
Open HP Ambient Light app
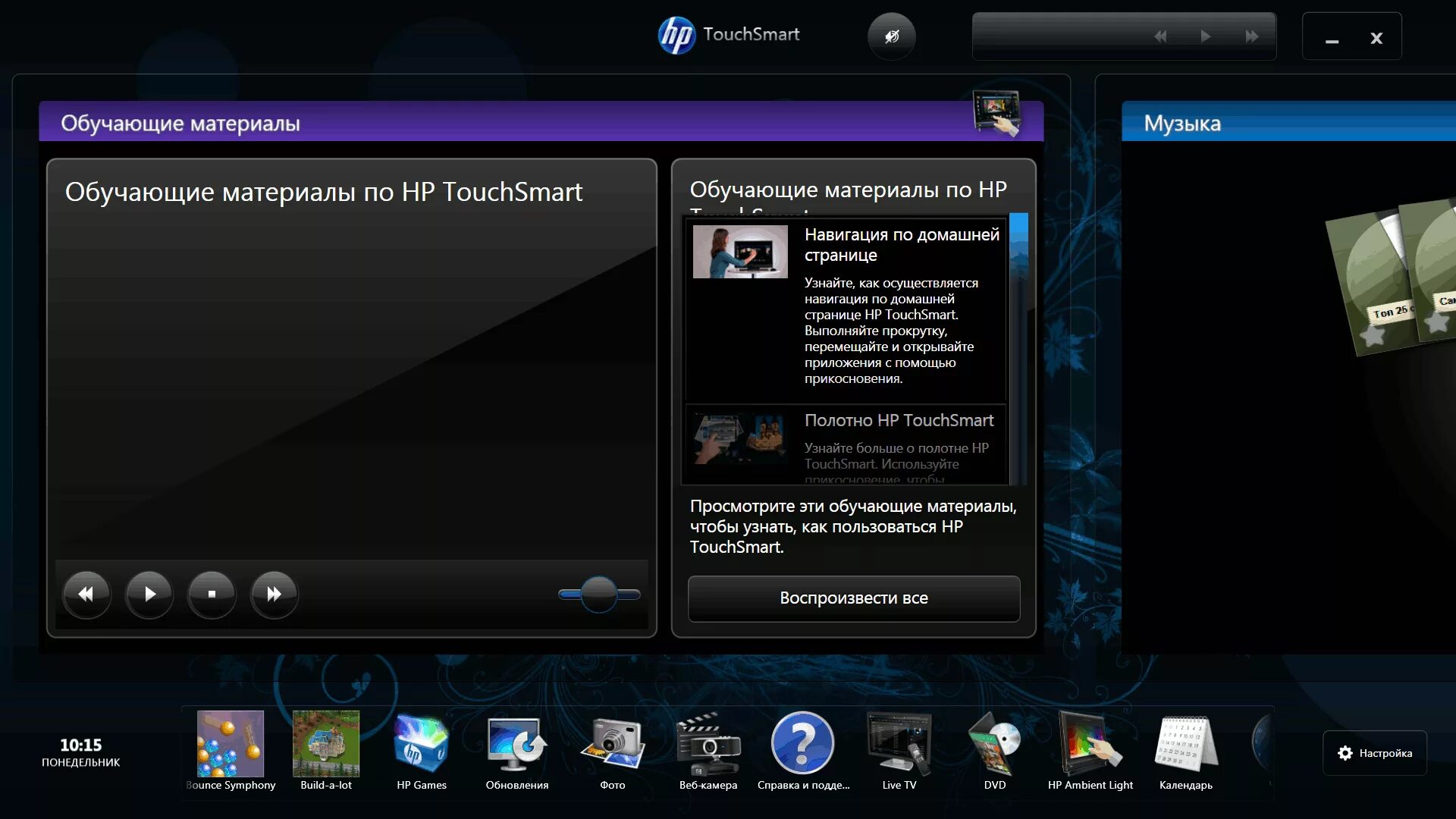click(1090, 751)
